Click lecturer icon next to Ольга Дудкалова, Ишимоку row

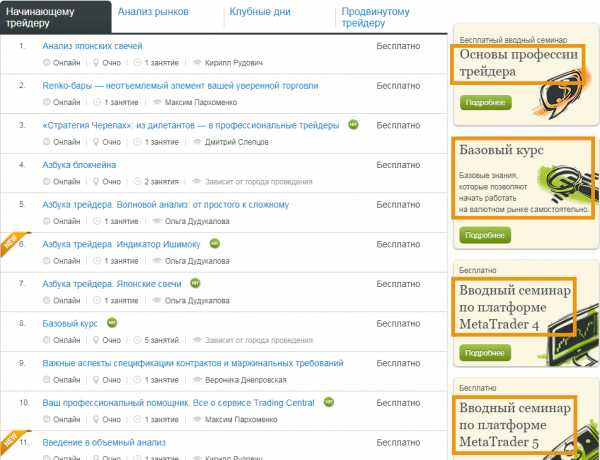click(157, 261)
